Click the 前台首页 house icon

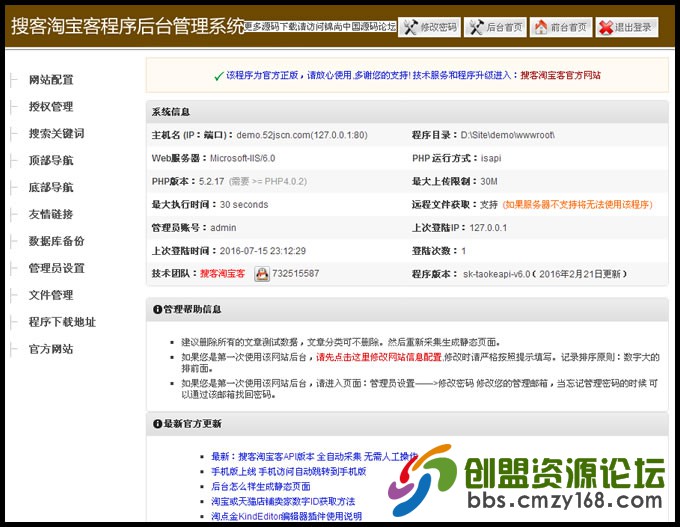541,27
